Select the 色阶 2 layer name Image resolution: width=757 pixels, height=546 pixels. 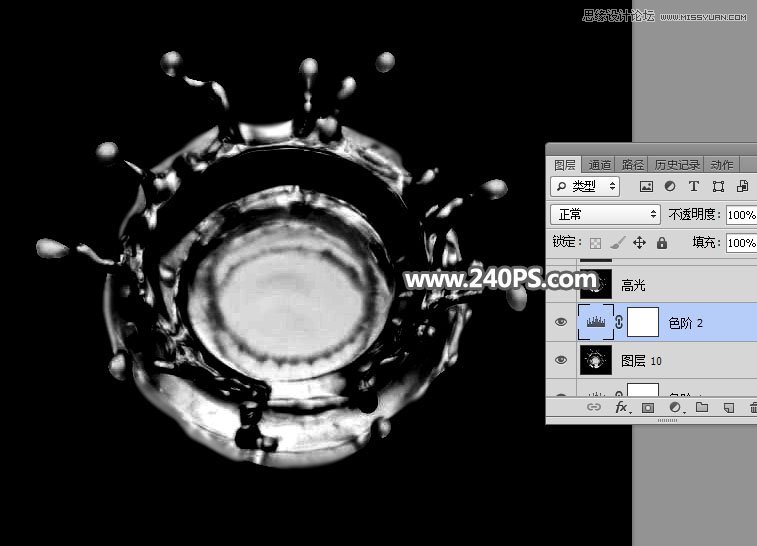point(686,323)
